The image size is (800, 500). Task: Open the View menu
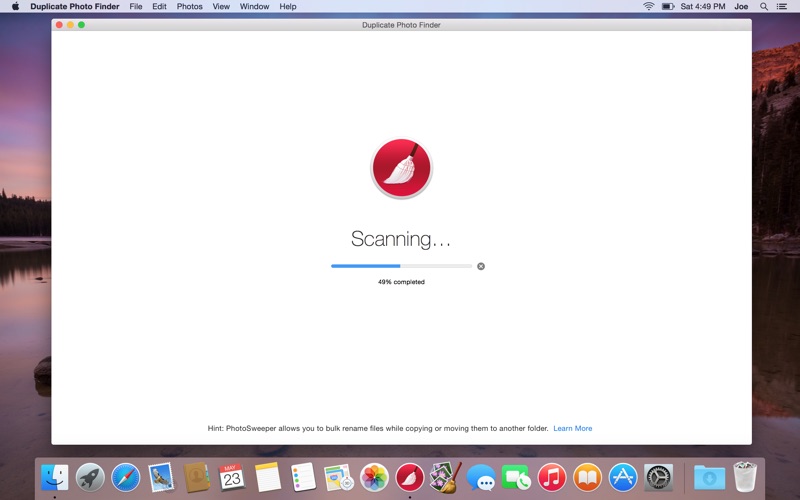coord(221,7)
